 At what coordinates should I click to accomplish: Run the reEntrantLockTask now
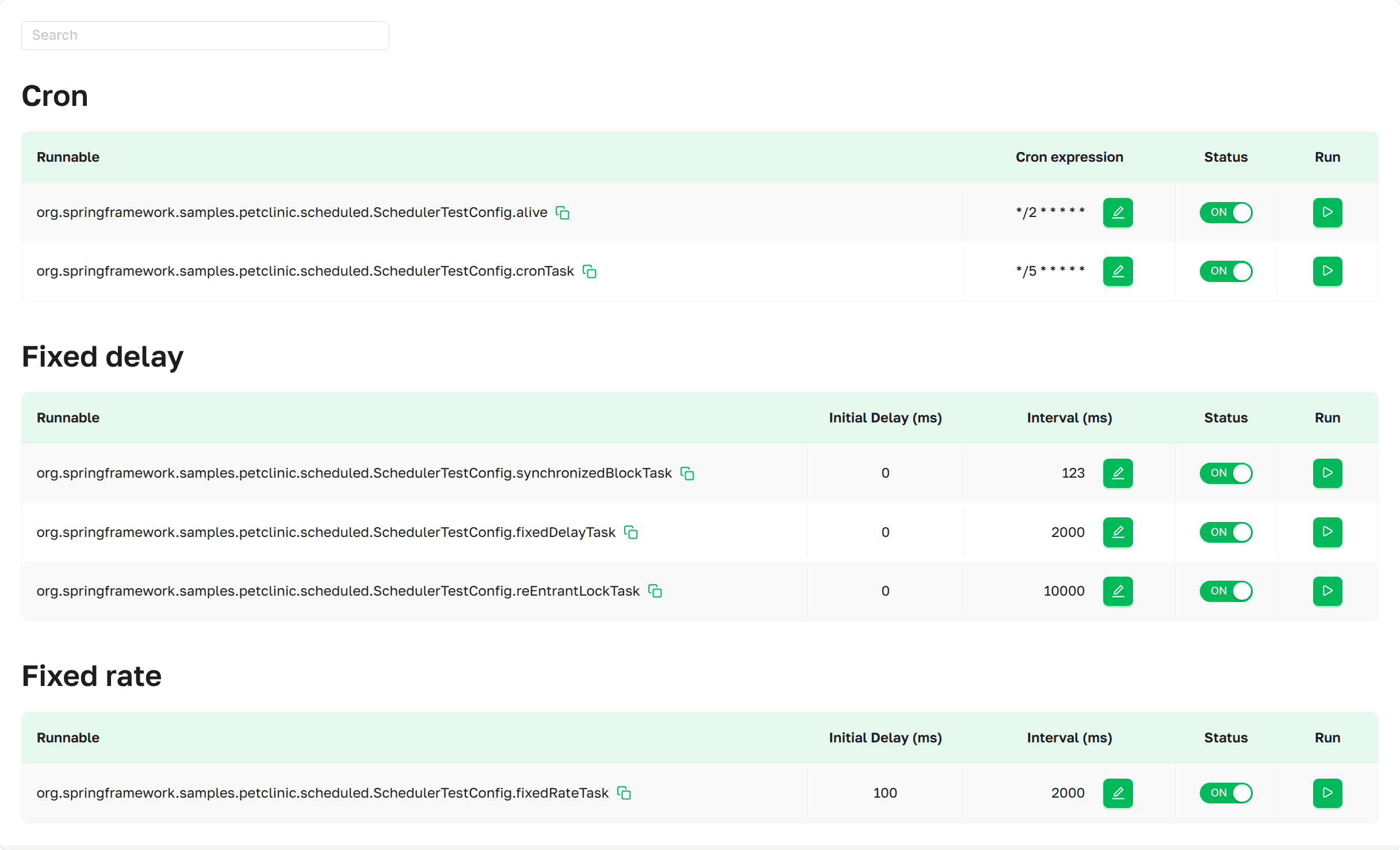click(1328, 592)
